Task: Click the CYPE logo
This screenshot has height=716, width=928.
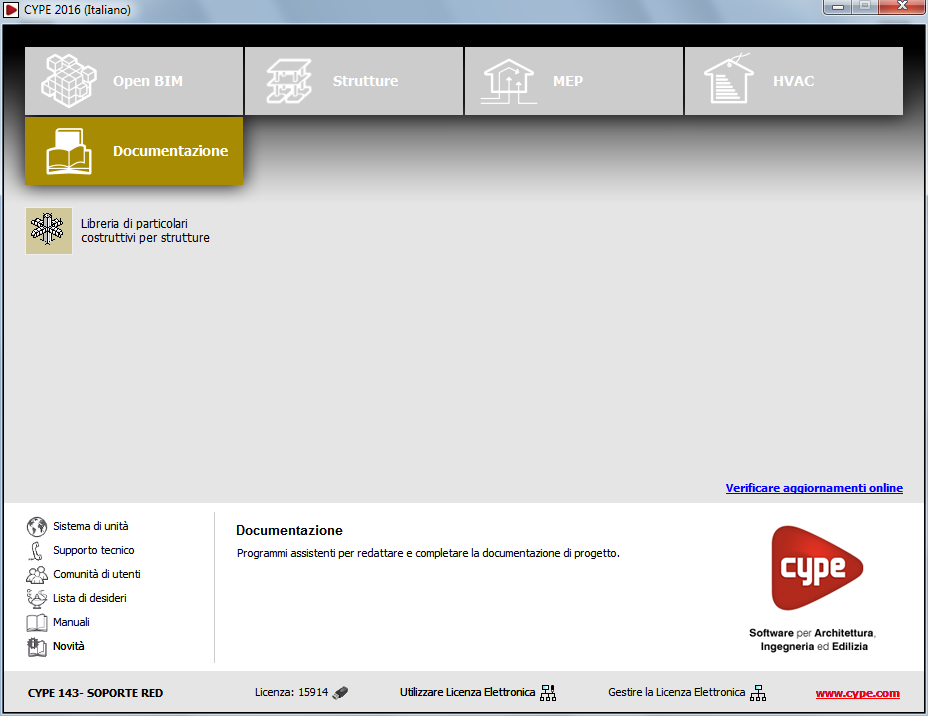Action: tap(817, 568)
